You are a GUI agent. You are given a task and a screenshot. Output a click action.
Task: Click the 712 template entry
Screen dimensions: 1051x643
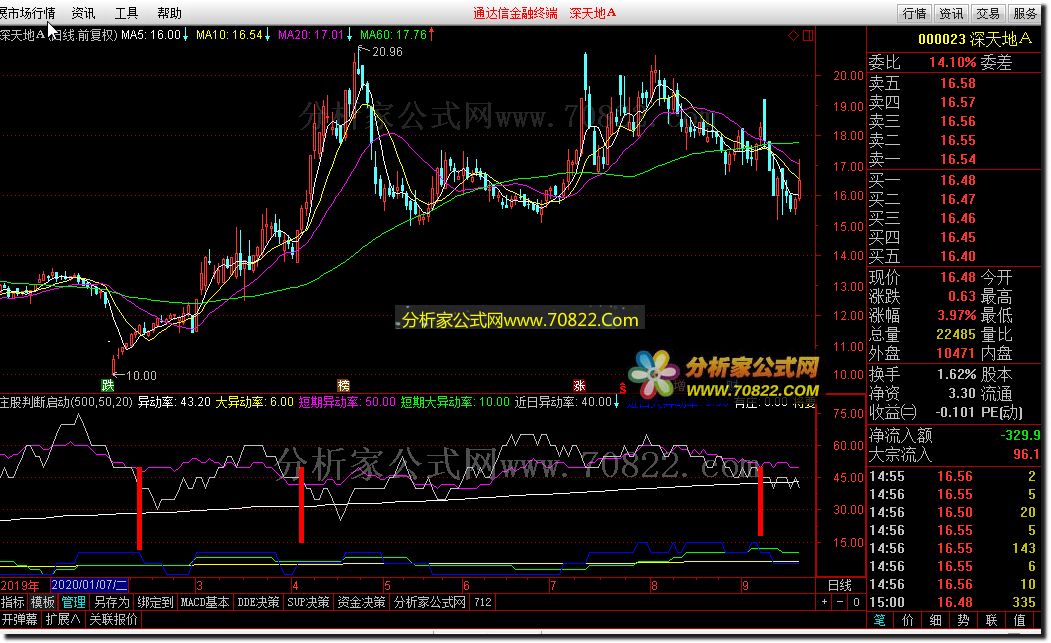pyautogui.click(x=483, y=602)
